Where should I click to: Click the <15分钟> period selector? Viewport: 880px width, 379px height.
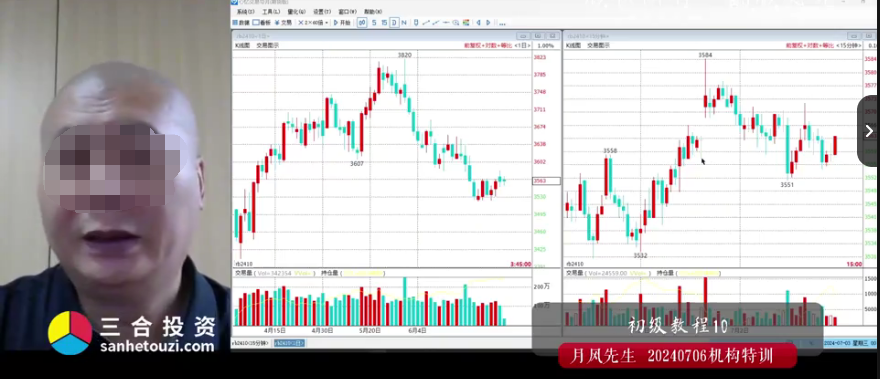point(849,45)
